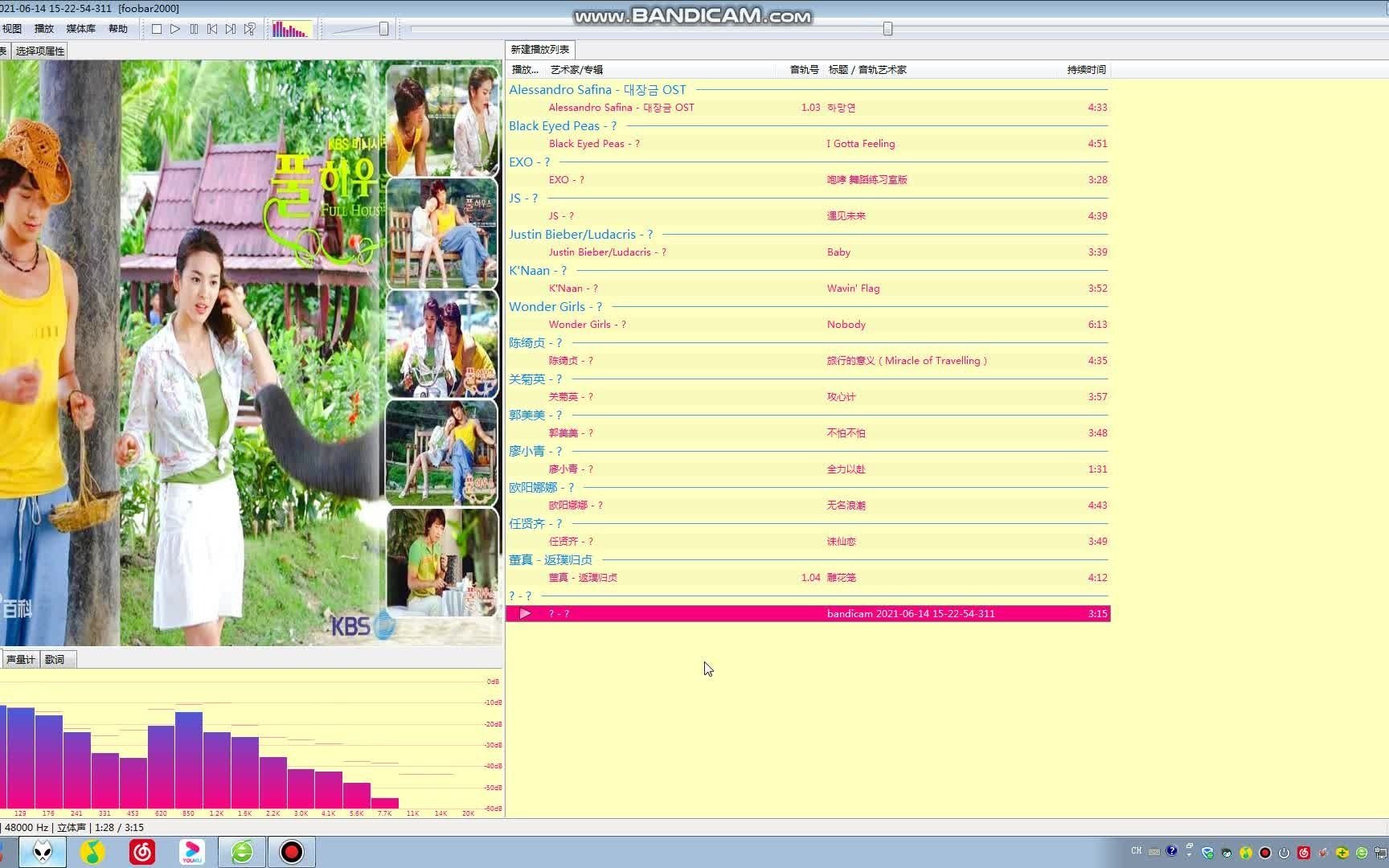Select the track 攻心计
This screenshot has width=1389, height=868.
pyautogui.click(x=808, y=397)
